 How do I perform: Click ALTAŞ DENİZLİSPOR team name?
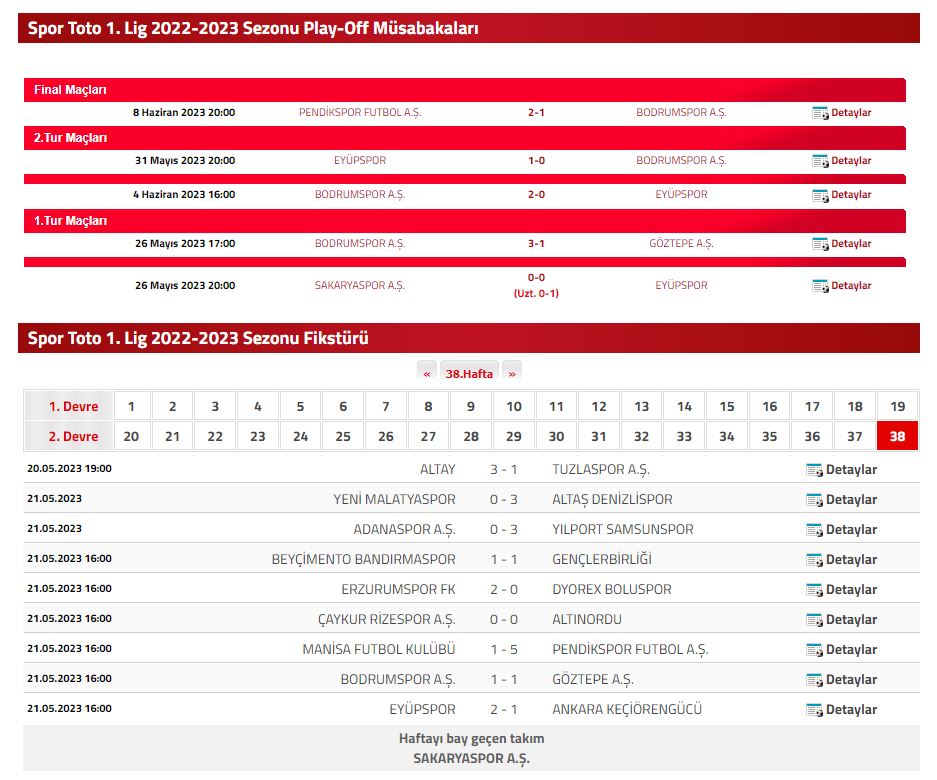point(612,500)
